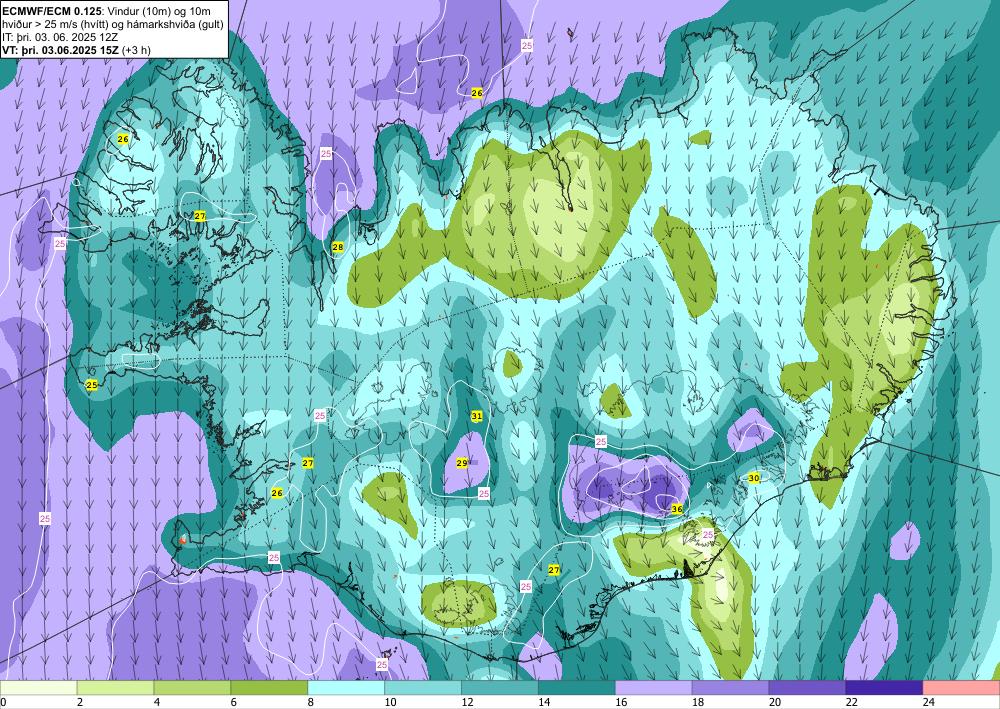1000x709 pixels.
Task: Select the 16–18 m/s lavender legend swatch
Action: (654, 688)
